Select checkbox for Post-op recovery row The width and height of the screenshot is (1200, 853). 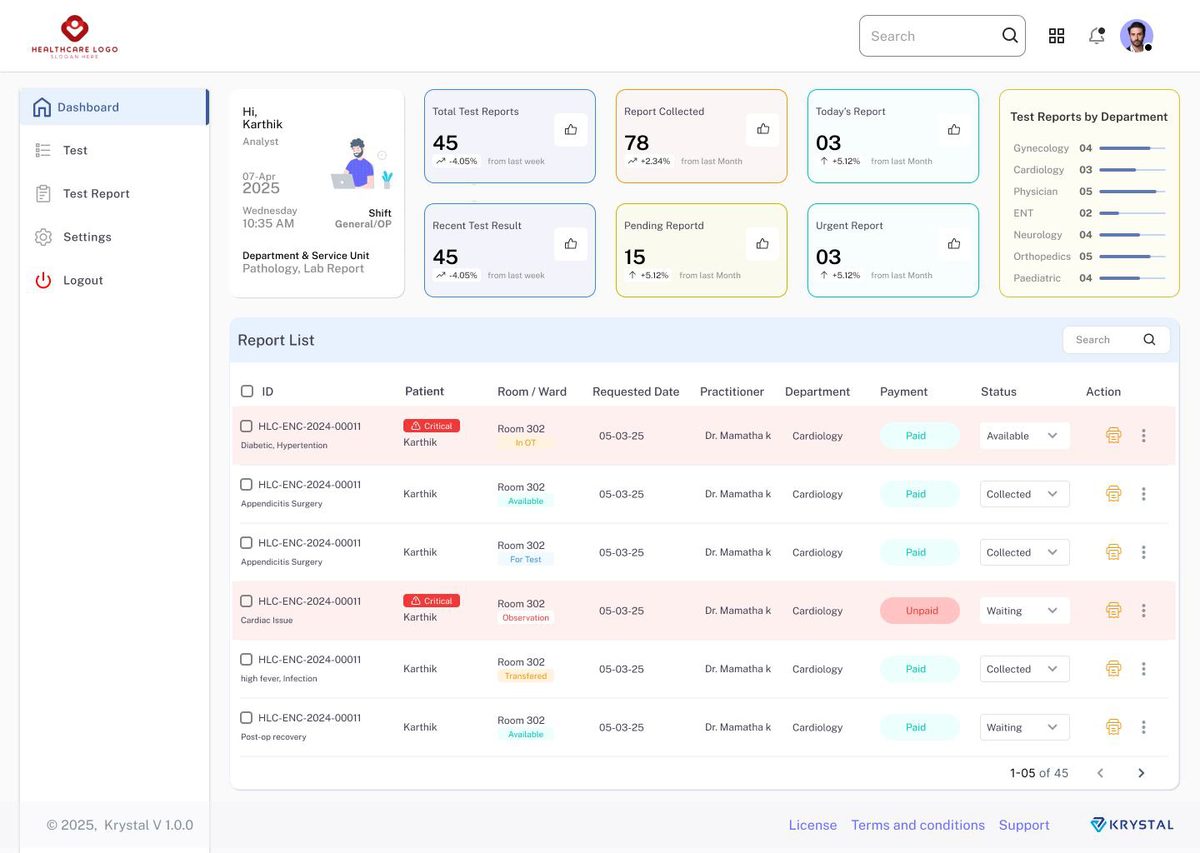246,717
